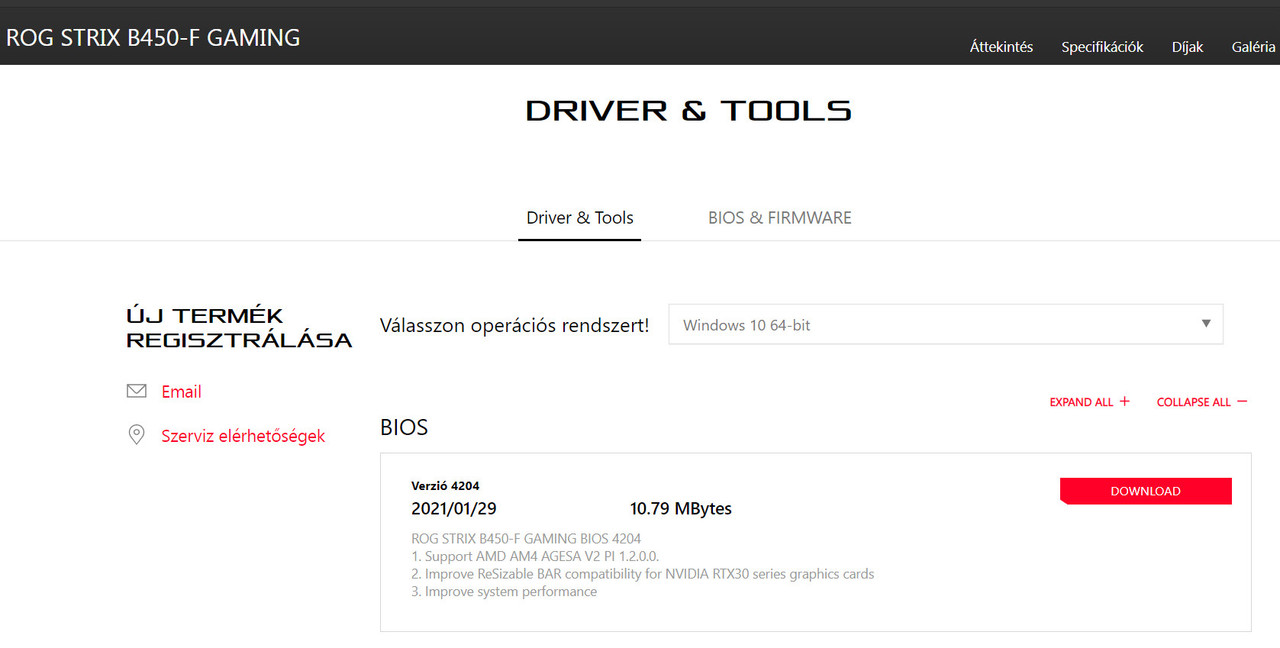1280x648 pixels.
Task: Open the operating system dropdown arrow
Action: tap(1206, 324)
